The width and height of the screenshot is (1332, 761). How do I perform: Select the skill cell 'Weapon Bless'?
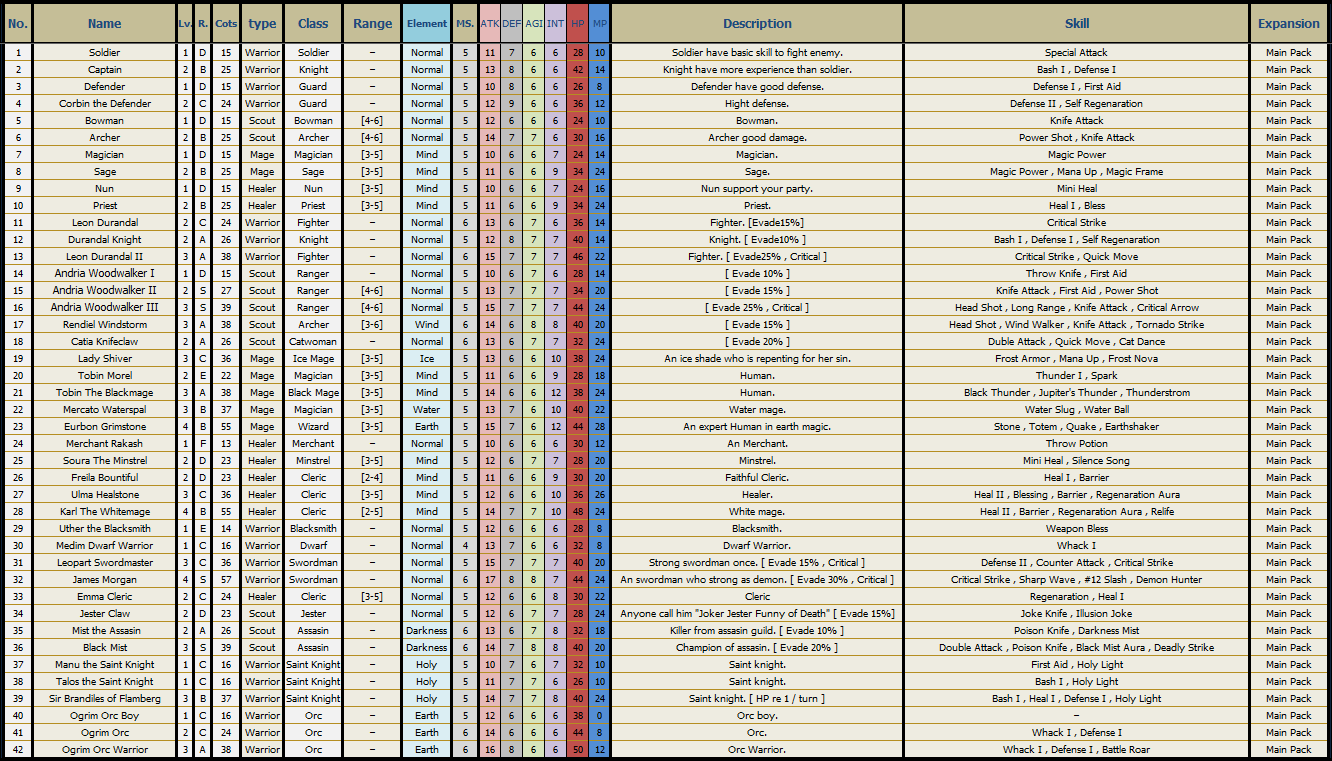(1077, 529)
